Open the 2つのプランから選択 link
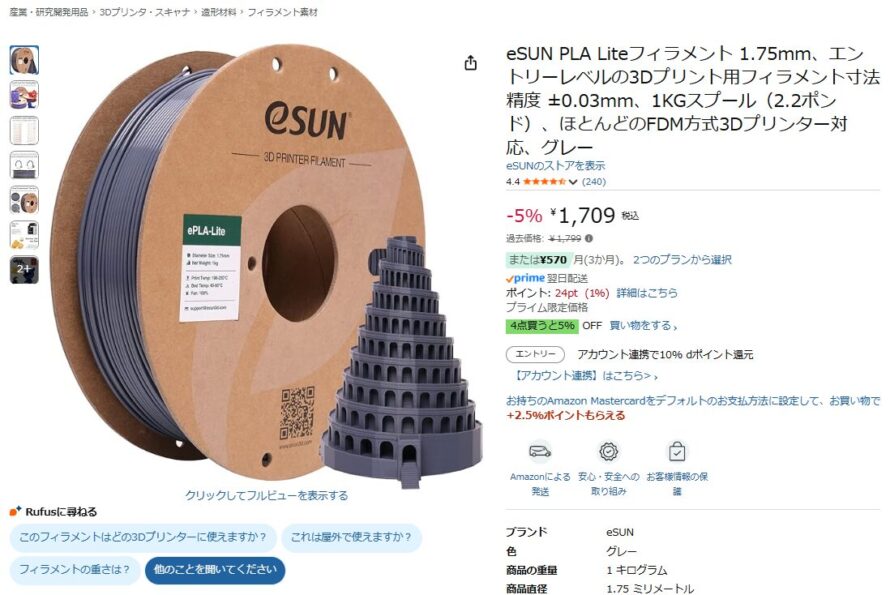The width and height of the screenshot is (890, 595). coord(682,259)
